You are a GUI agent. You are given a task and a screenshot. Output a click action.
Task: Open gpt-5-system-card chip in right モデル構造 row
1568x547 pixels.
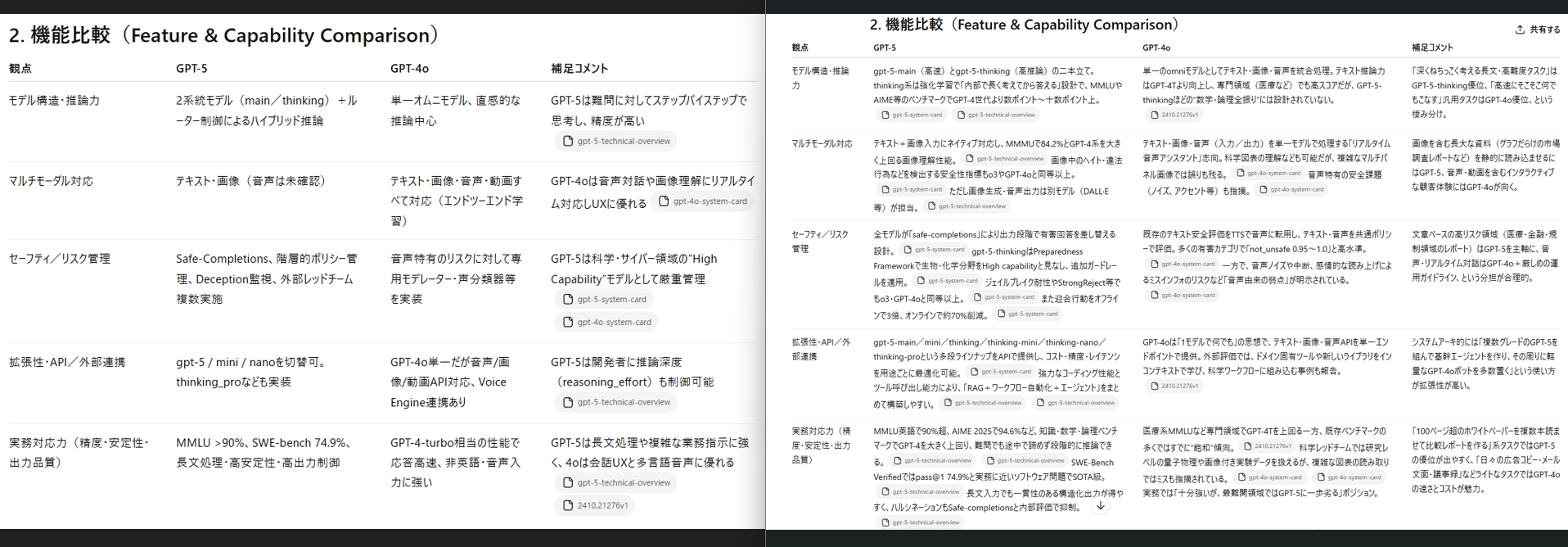[911, 115]
